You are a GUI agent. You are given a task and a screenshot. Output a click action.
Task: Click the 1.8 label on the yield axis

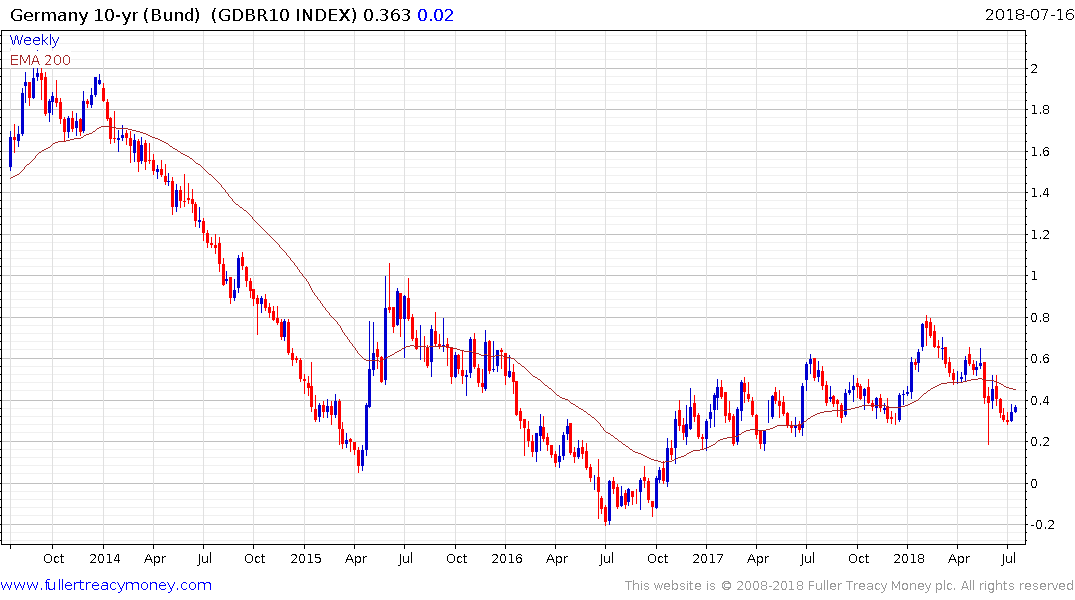(1041, 110)
